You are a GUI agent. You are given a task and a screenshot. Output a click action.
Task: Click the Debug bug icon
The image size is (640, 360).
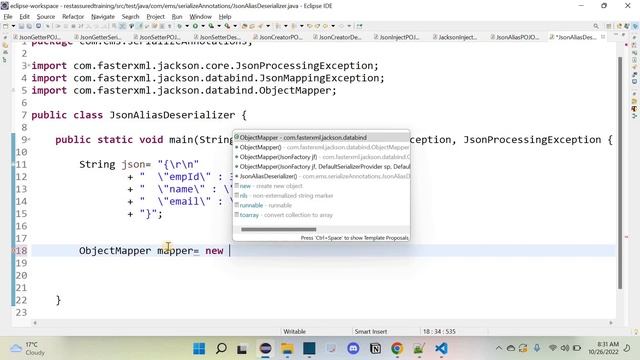click(x=180, y=26)
